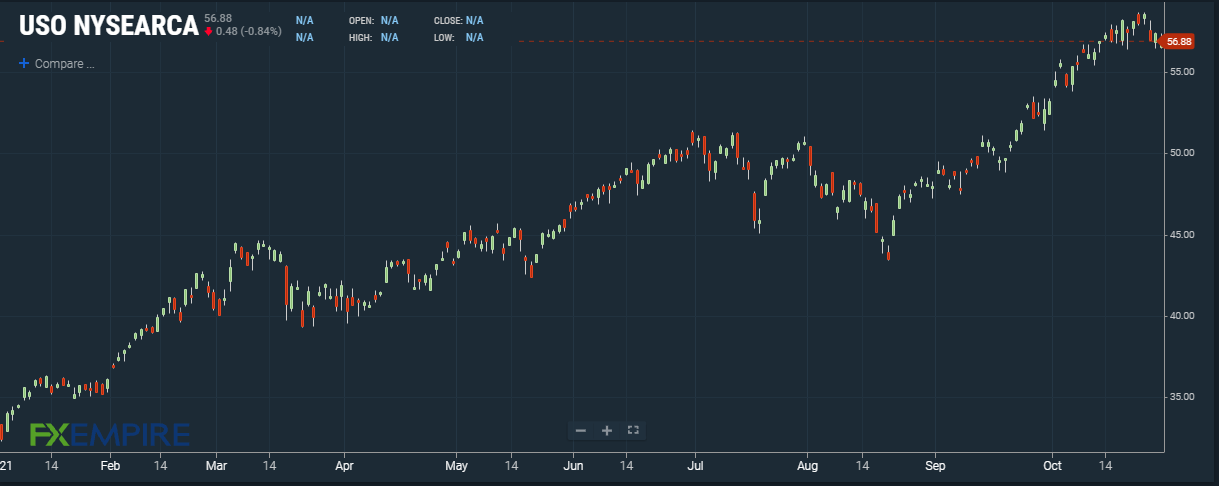Screen dimensions: 1219x486
Task: Select the 40.00 price axis label
Action: click(1181, 316)
